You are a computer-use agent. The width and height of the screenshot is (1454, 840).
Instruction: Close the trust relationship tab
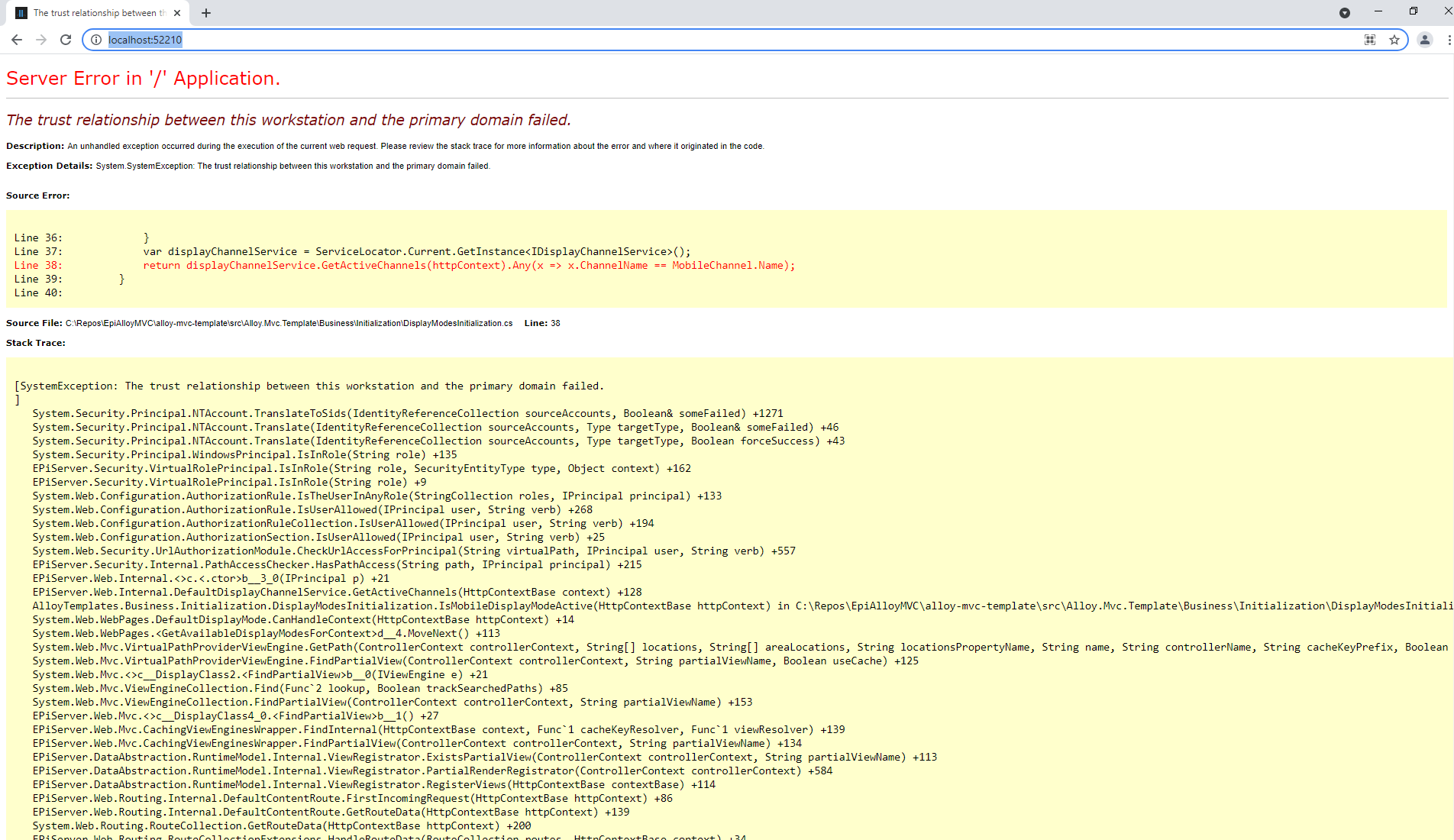tap(176, 12)
